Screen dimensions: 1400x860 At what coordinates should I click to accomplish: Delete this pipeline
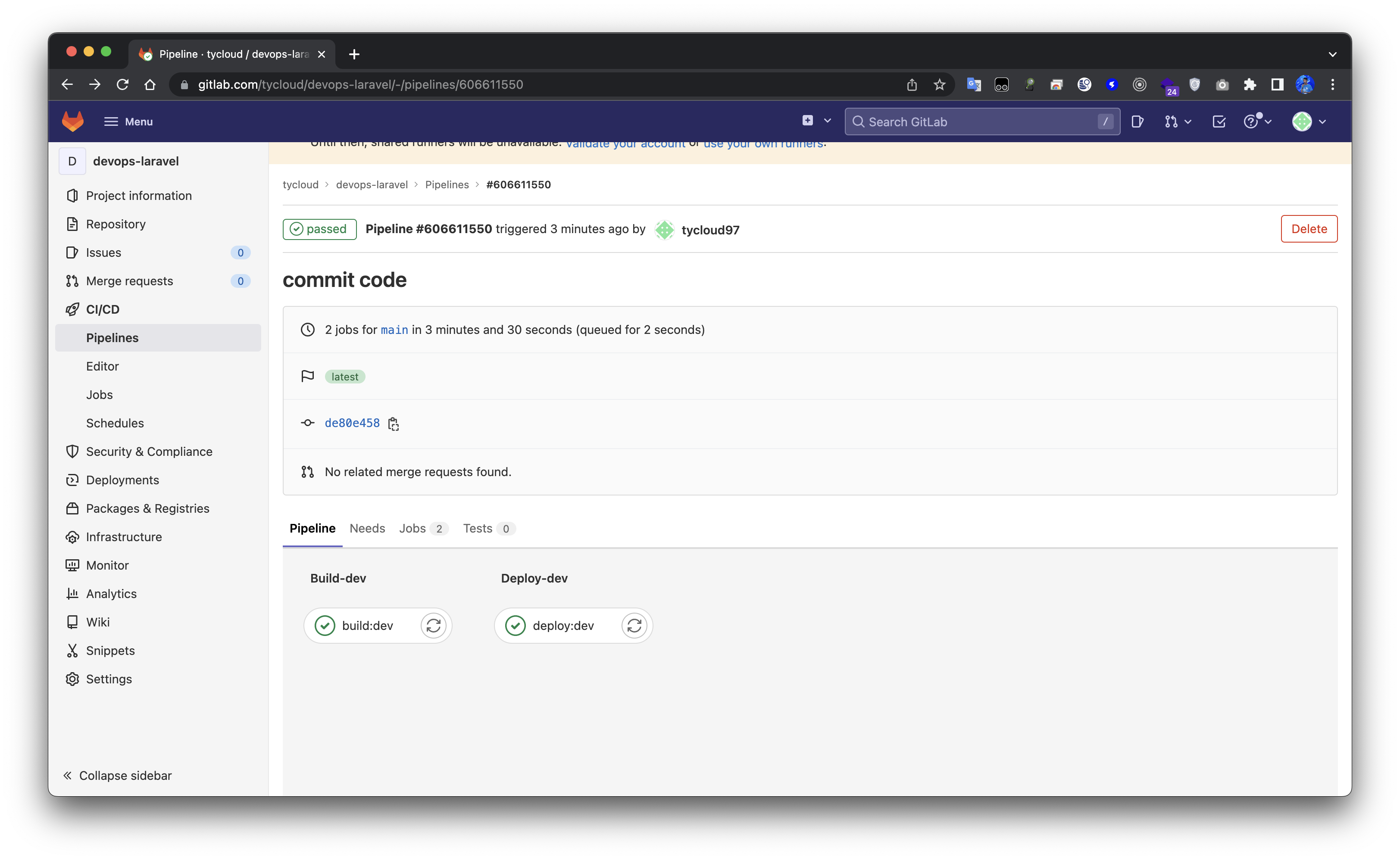pyautogui.click(x=1309, y=229)
